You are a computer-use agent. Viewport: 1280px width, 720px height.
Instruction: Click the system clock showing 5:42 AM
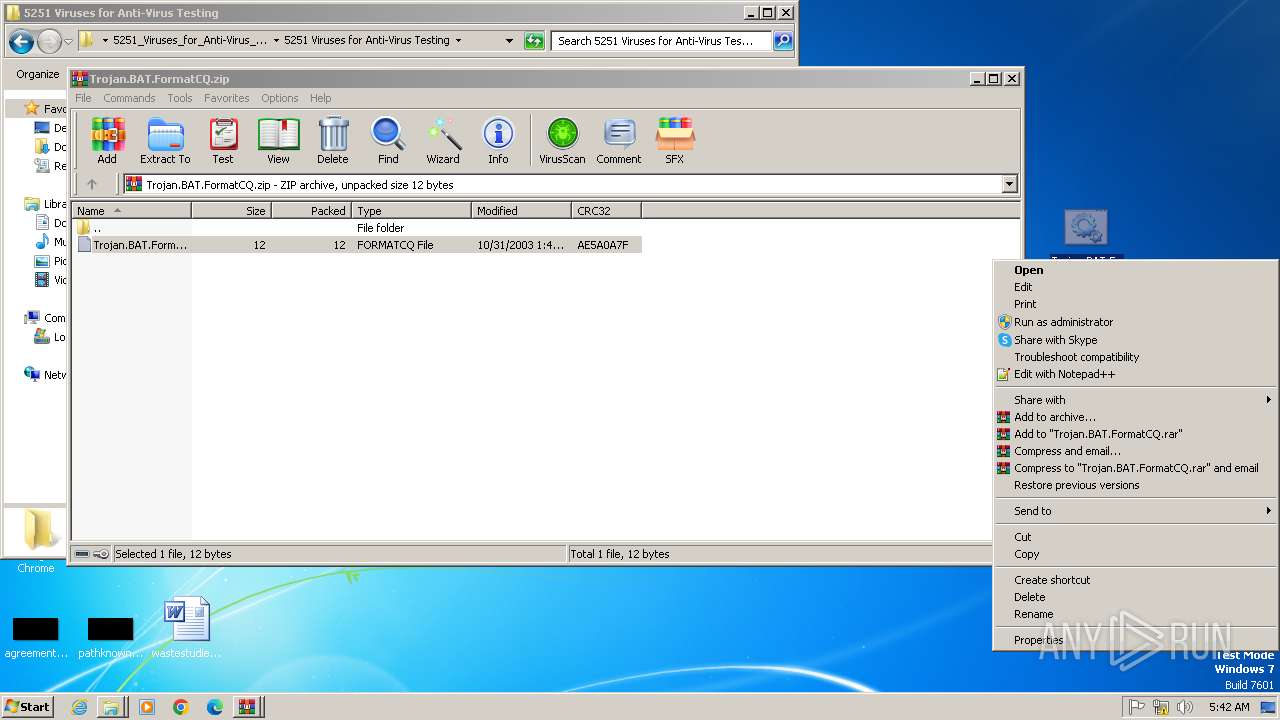(x=1229, y=707)
